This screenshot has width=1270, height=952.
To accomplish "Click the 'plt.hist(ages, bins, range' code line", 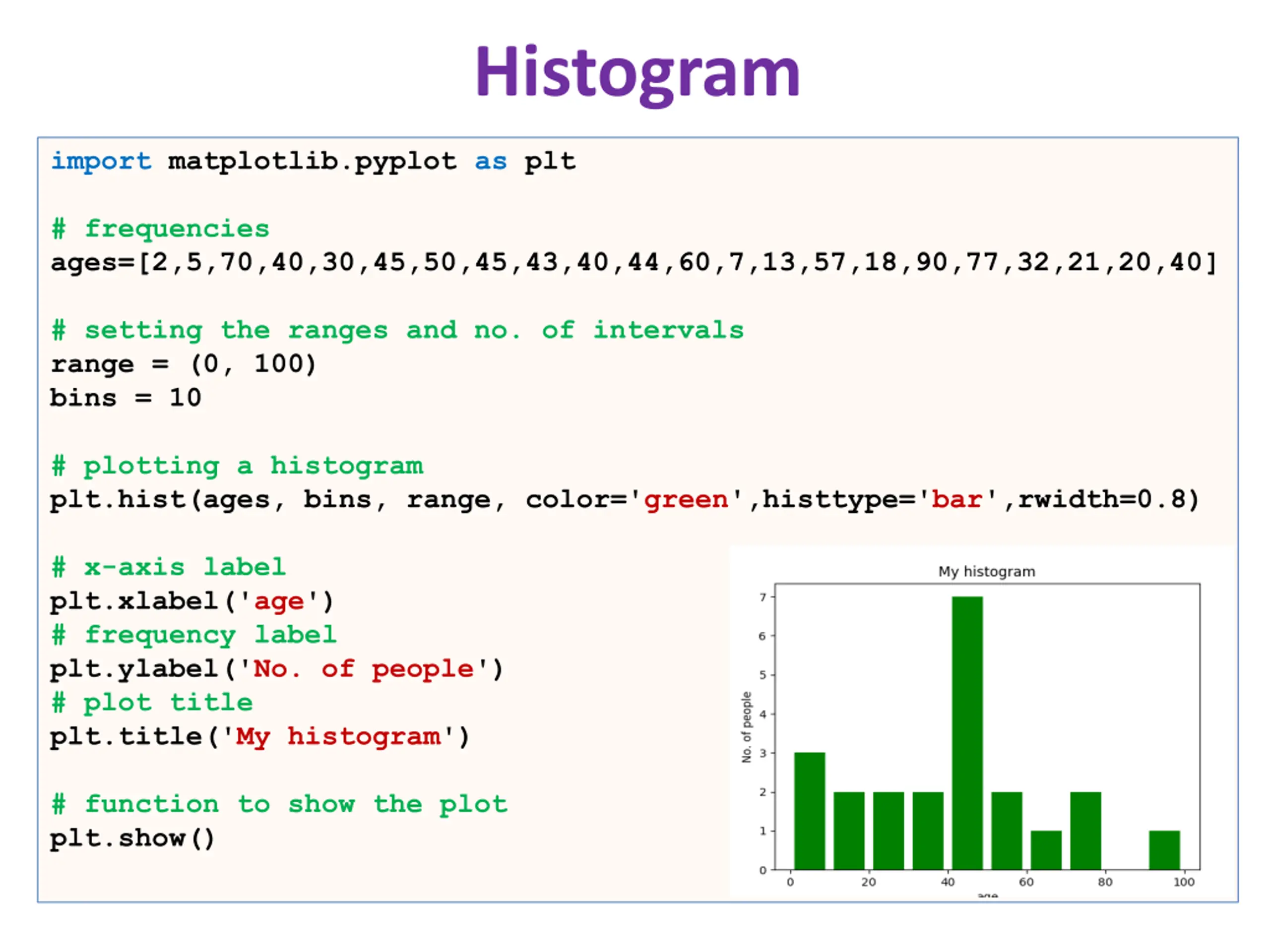I will [625, 500].
